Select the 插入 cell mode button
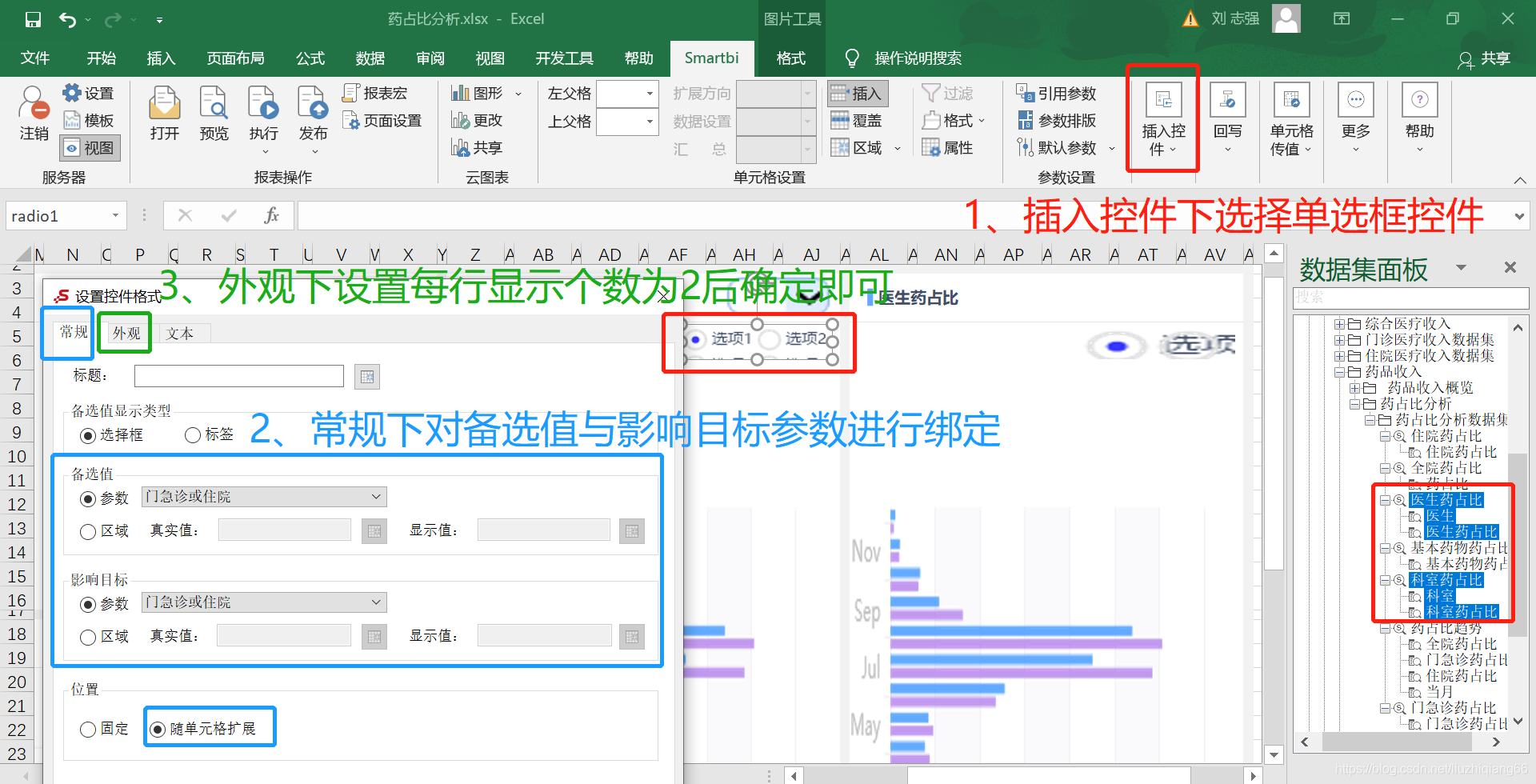The width and height of the screenshot is (1536, 784). (858, 94)
